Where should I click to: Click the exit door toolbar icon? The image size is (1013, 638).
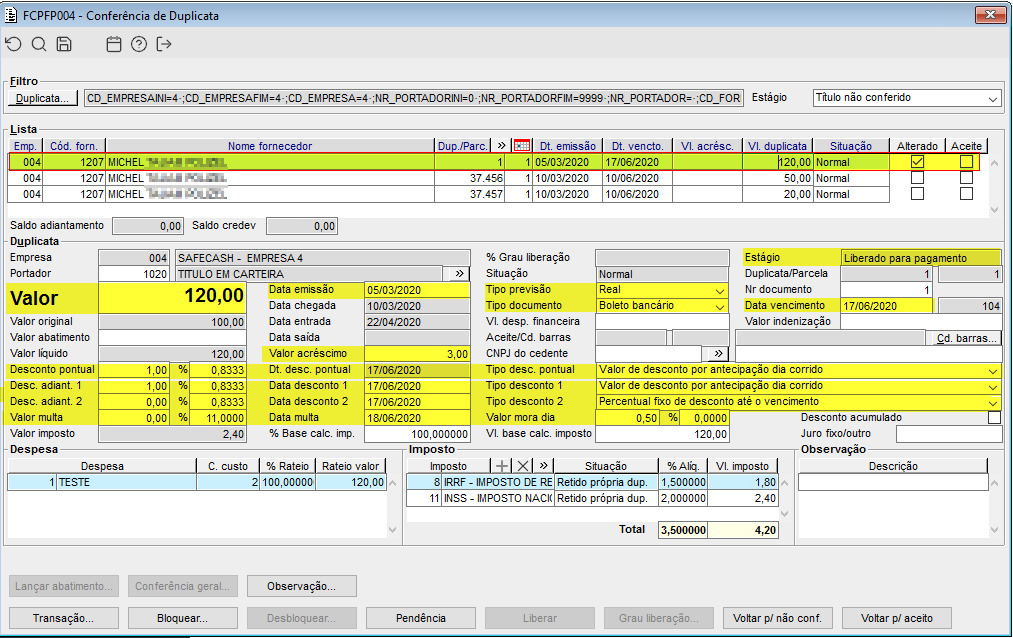click(164, 44)
